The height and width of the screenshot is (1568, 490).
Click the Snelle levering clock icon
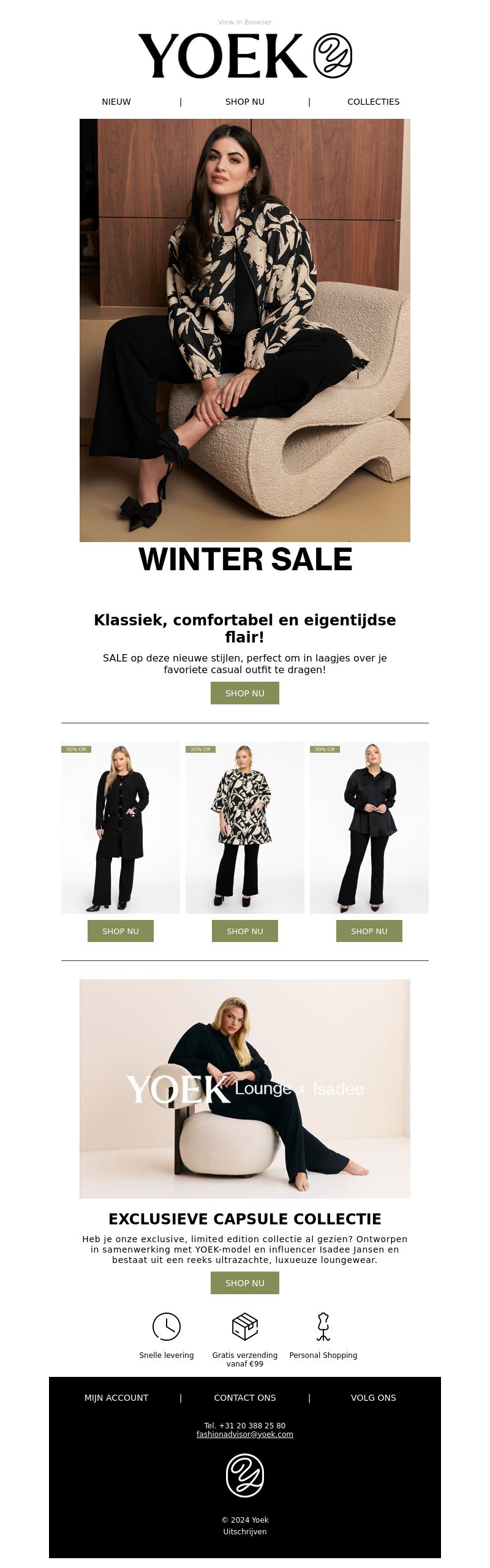click(x=167, y=1327)
